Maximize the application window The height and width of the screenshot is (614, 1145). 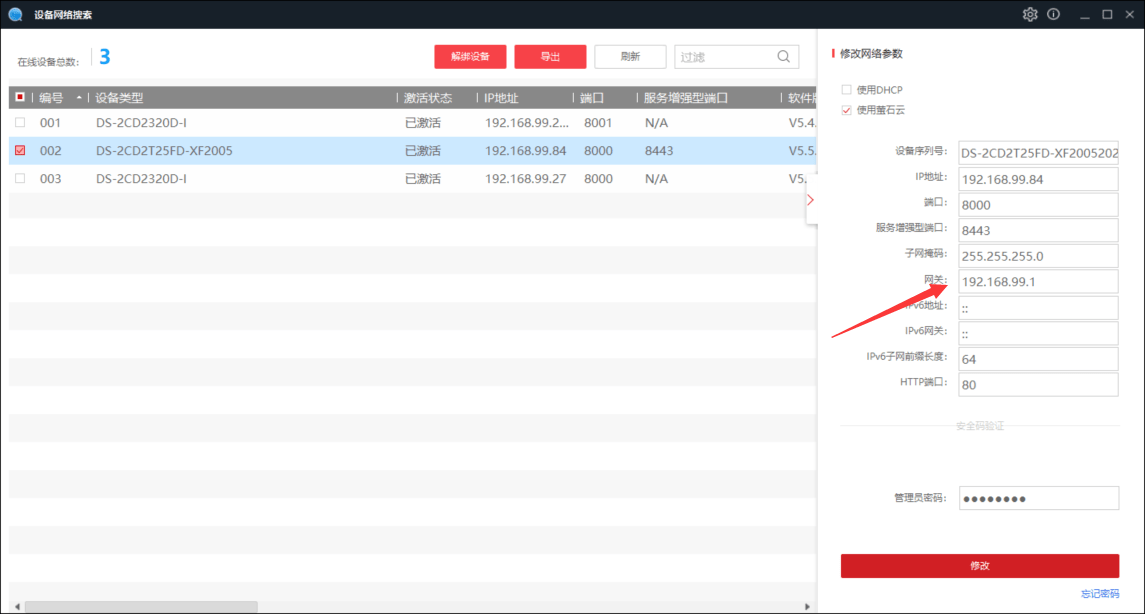click(x=1107, y=14)
